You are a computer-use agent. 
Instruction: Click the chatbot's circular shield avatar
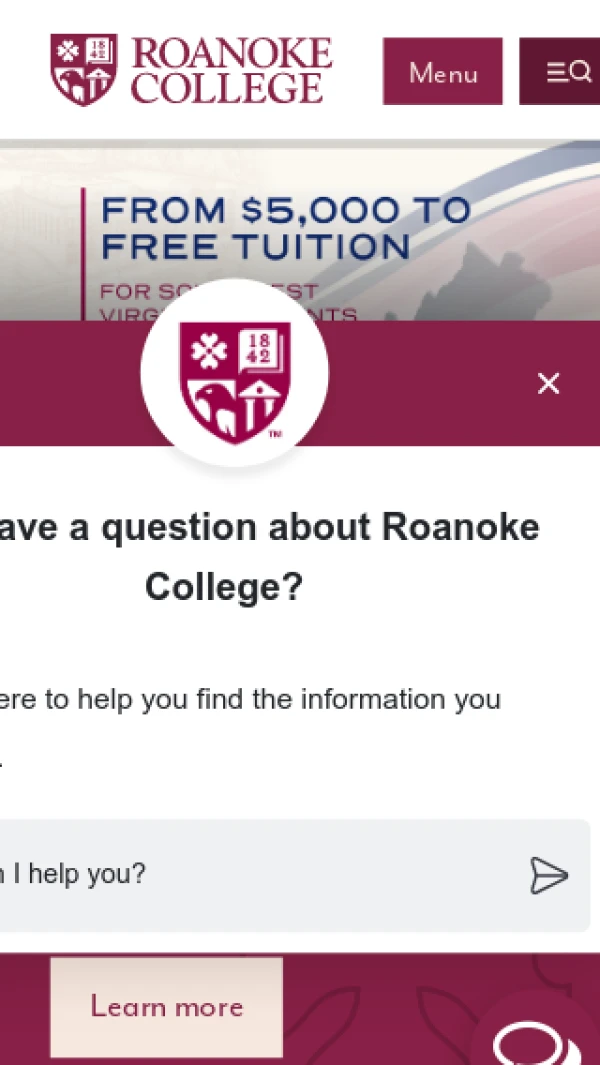pyautogui.click(x=234, y=373)
